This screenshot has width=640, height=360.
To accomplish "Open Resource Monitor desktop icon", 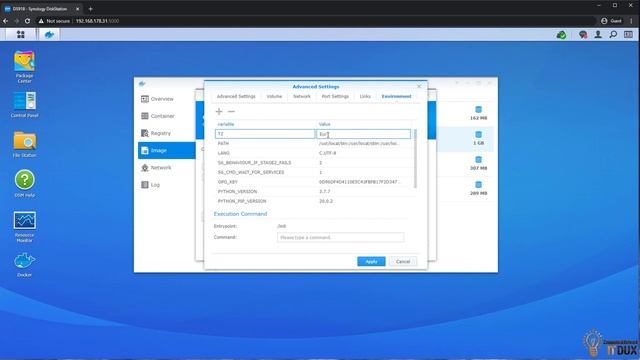I will tap(24, 227).
